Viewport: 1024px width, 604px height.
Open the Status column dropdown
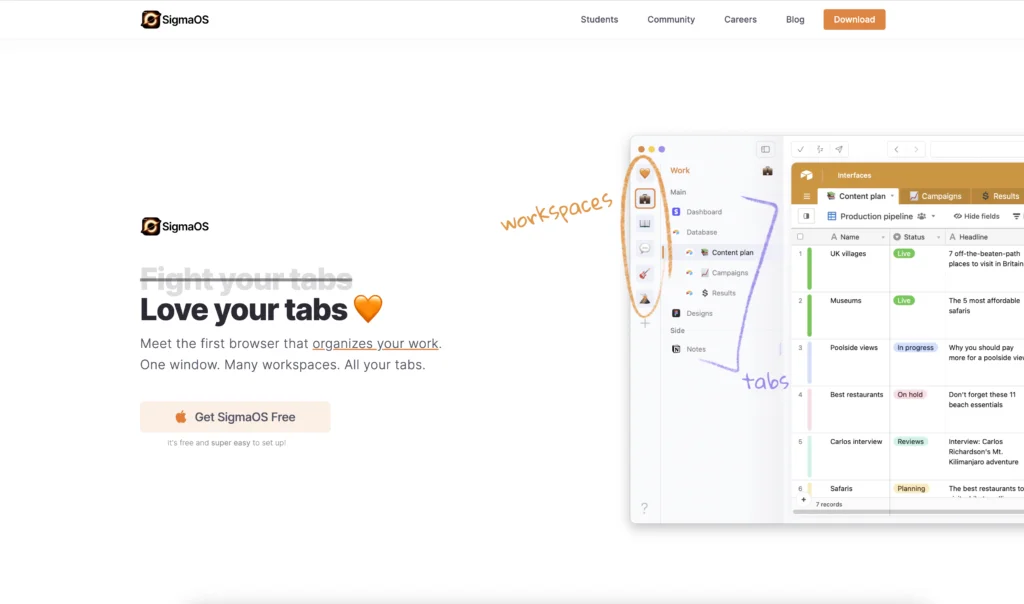[937, 237]
